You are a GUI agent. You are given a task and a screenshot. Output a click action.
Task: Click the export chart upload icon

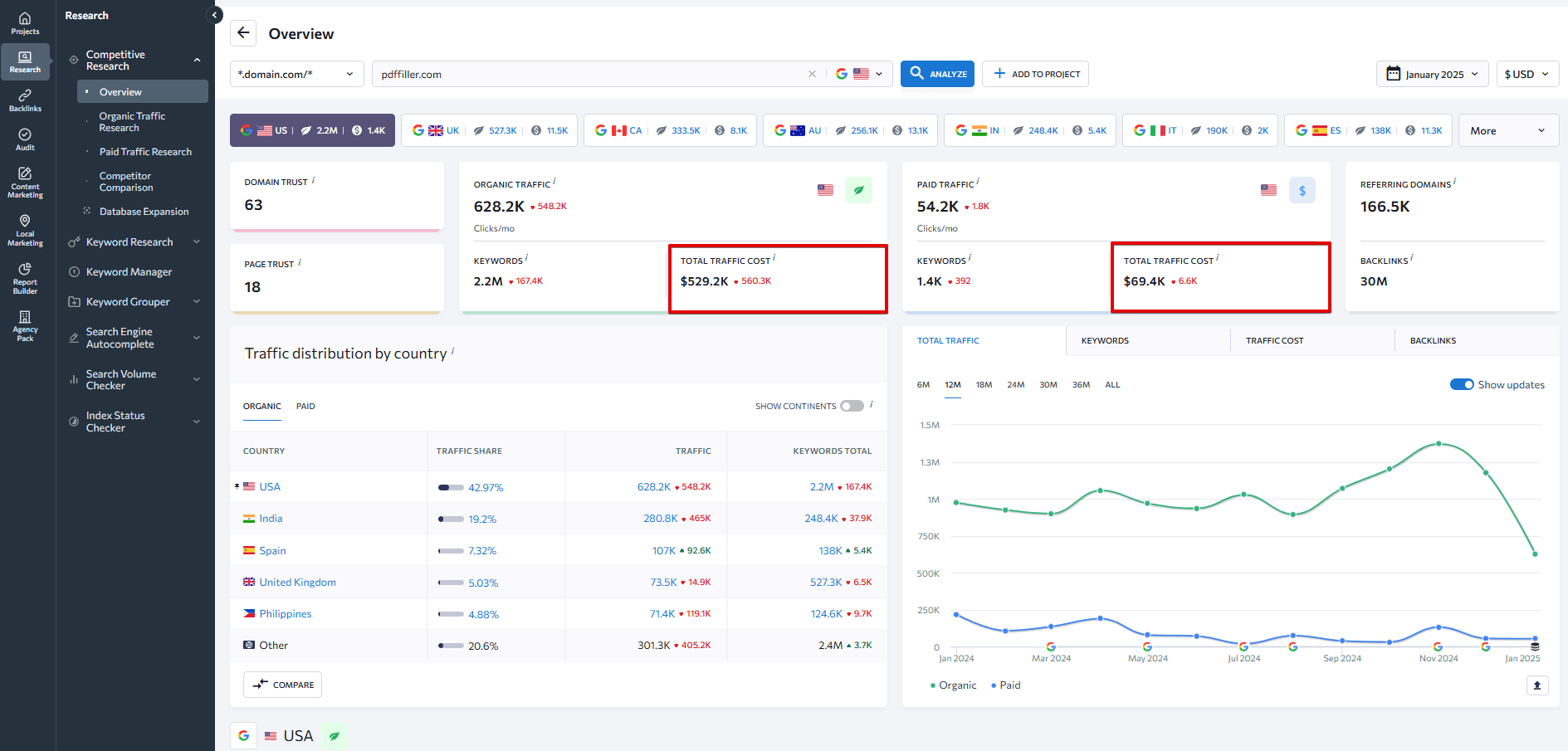(x=1536, y=685)
